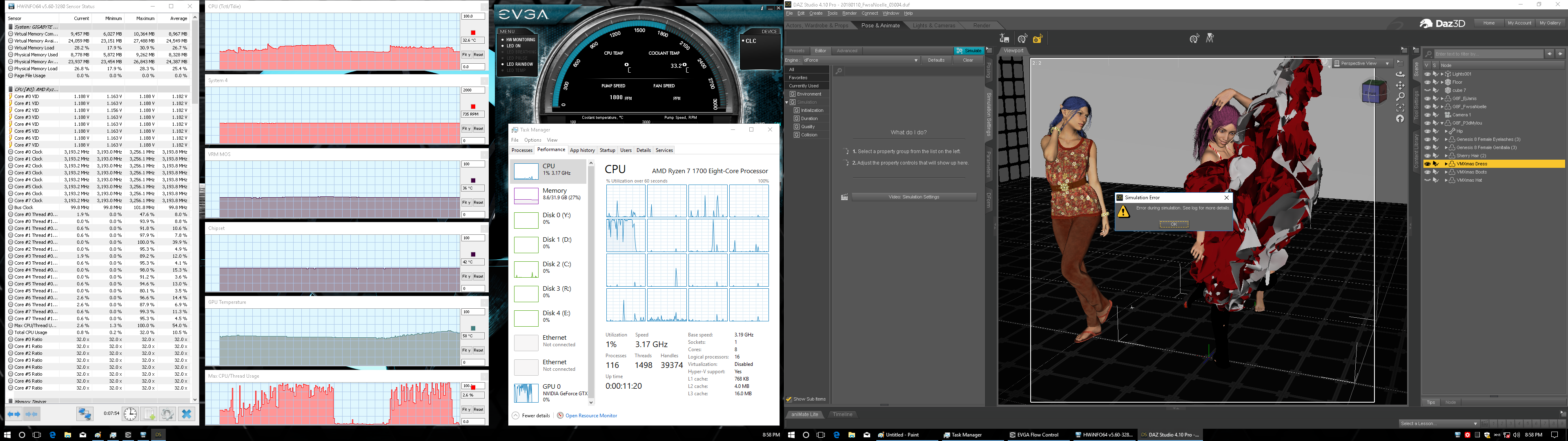Switch to the Lights & Cameras activity tab
Screen dimensions: 1568x441
(x=934, y=26)
